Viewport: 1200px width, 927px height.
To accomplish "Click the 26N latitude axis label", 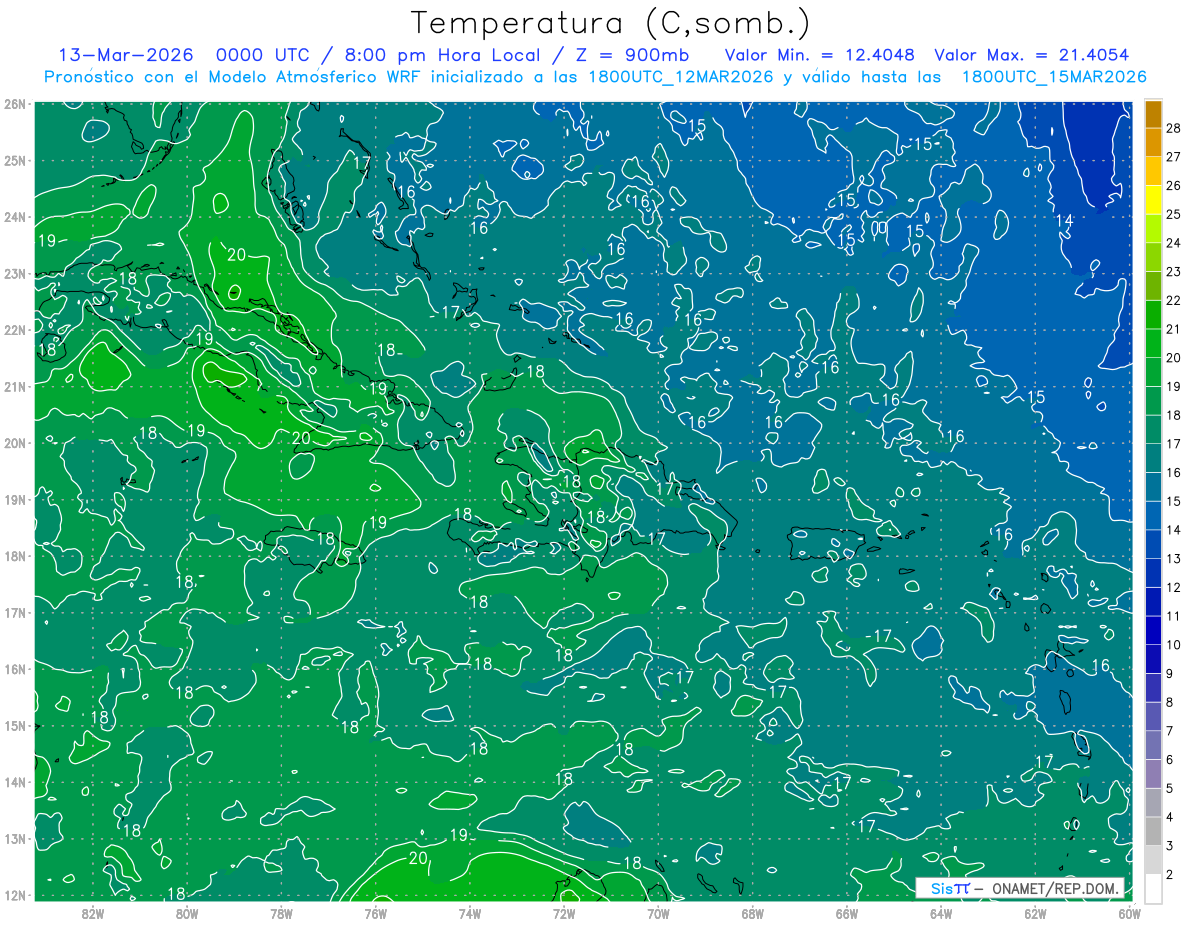I will (x=15, y=104).
